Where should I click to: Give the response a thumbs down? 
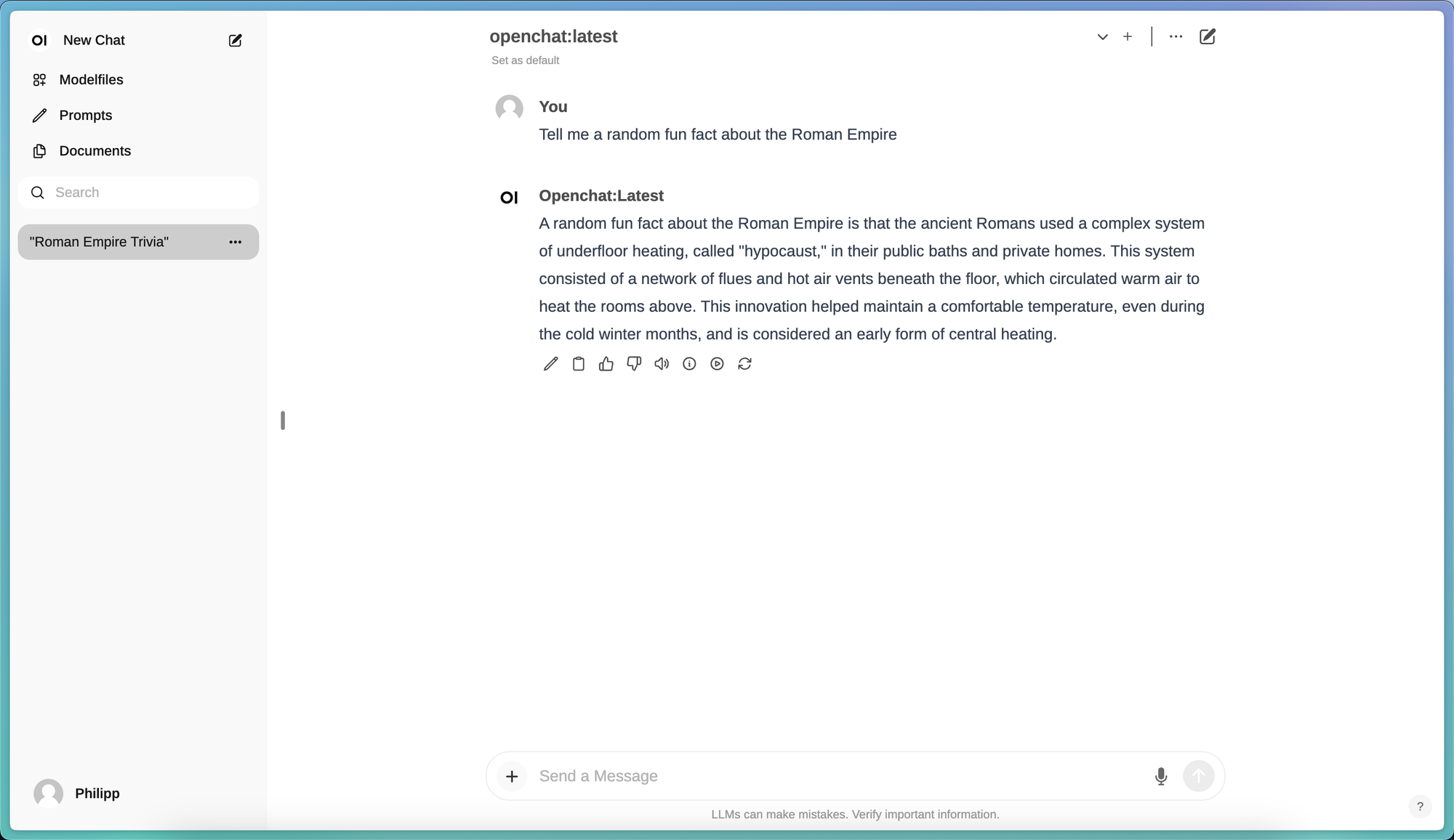(634, 364)
